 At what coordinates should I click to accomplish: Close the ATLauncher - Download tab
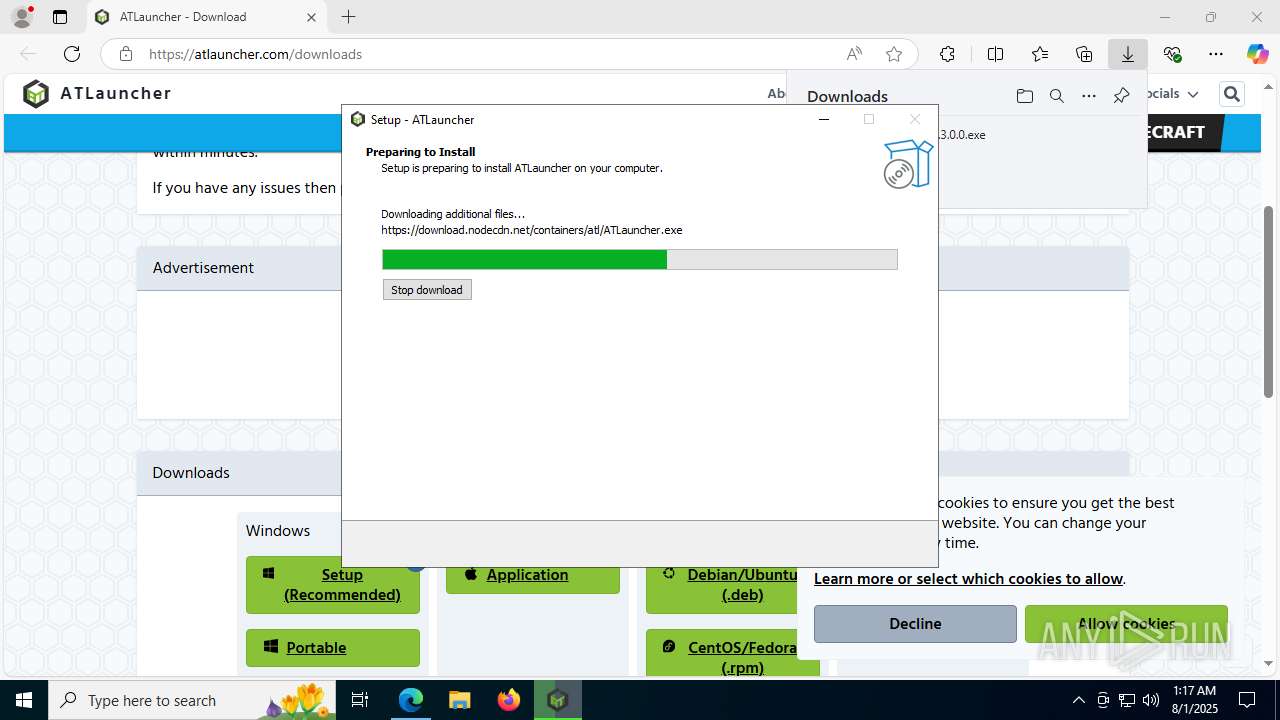click(311, 17)
